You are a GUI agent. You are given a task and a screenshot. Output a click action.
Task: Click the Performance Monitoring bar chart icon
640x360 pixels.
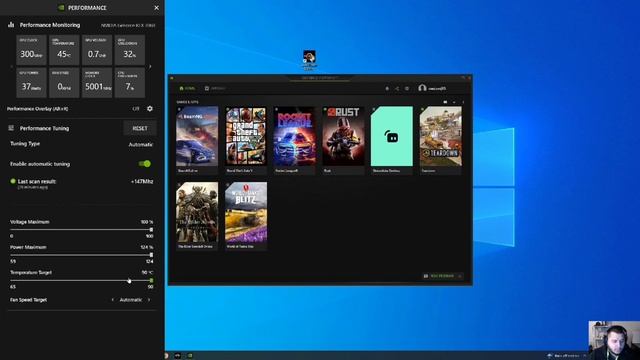click(x=11, y=25)
